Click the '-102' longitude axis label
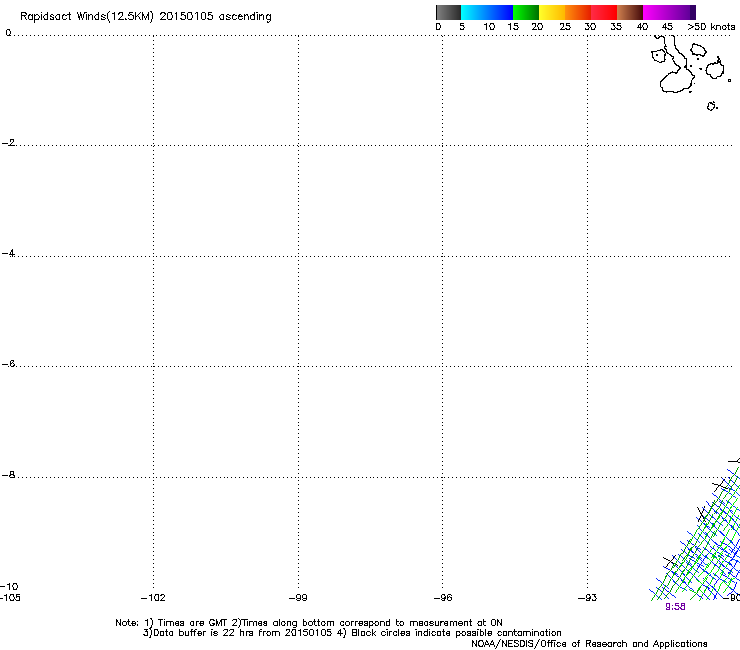 point(153,598)
